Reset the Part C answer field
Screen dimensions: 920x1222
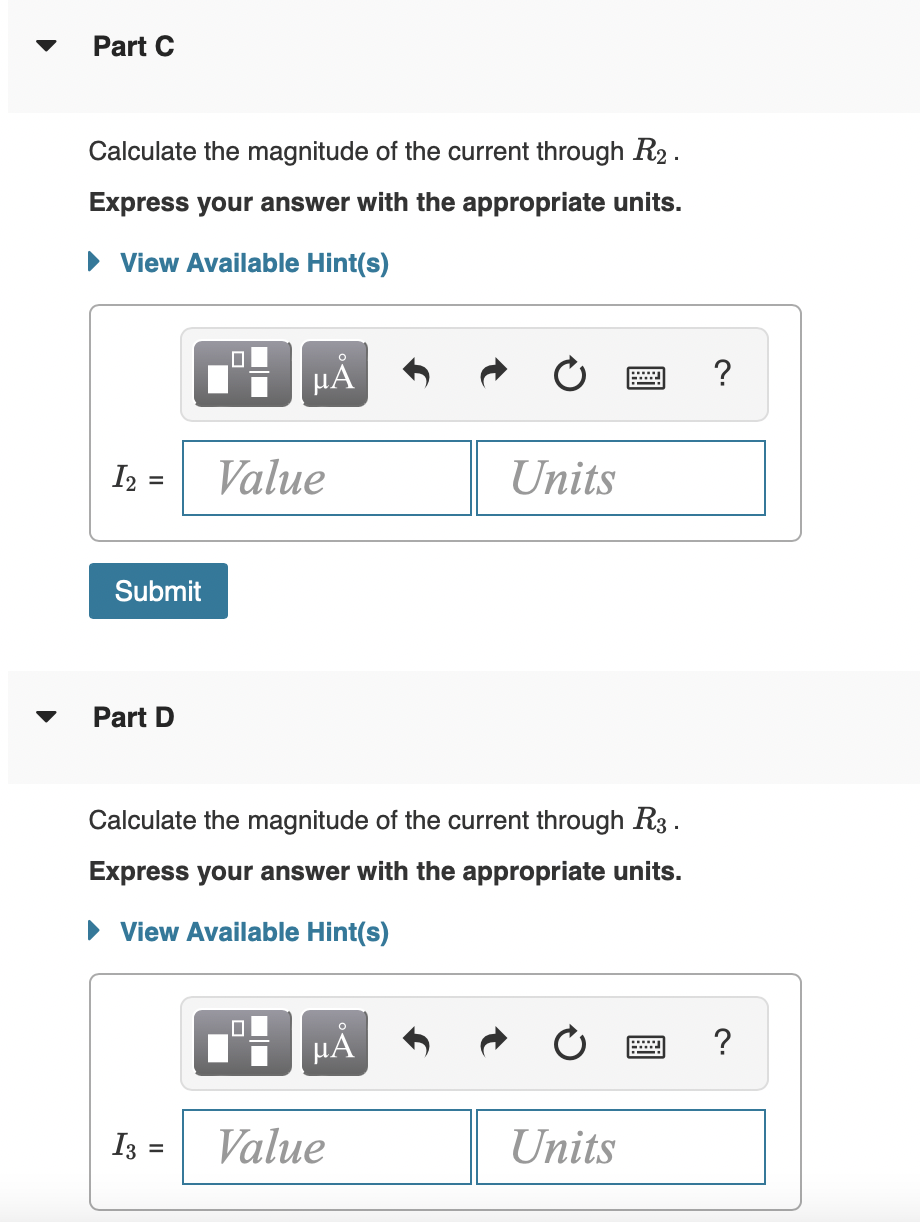(x=569, y=376)
